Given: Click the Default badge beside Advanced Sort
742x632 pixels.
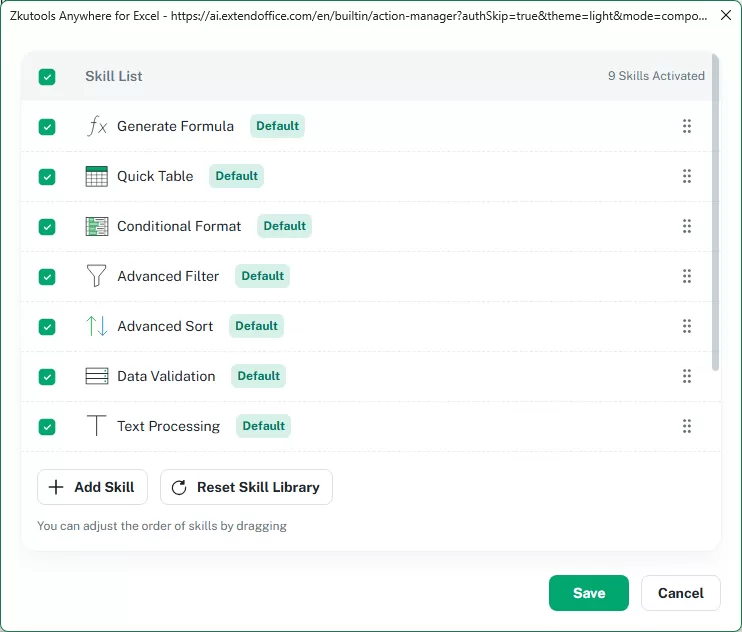Looking at the screenshot, I should point(256,326).
